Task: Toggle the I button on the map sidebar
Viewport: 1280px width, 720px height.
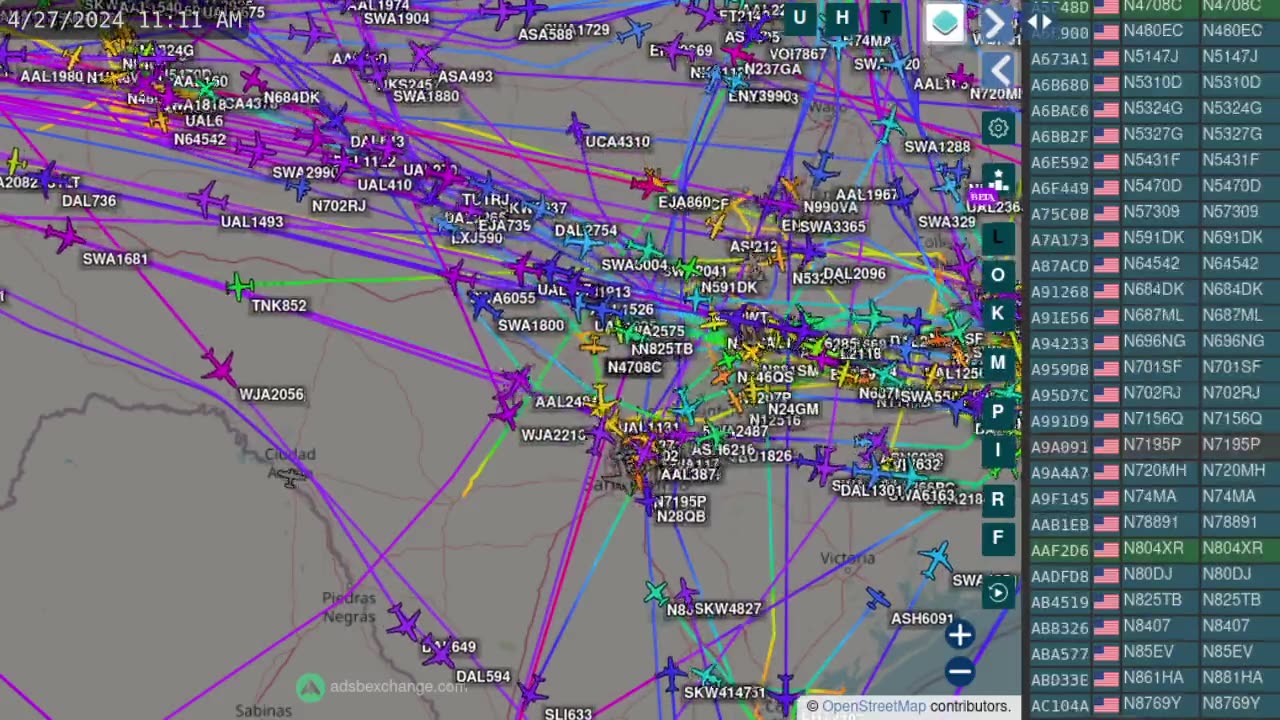Action: coord(998,450)
